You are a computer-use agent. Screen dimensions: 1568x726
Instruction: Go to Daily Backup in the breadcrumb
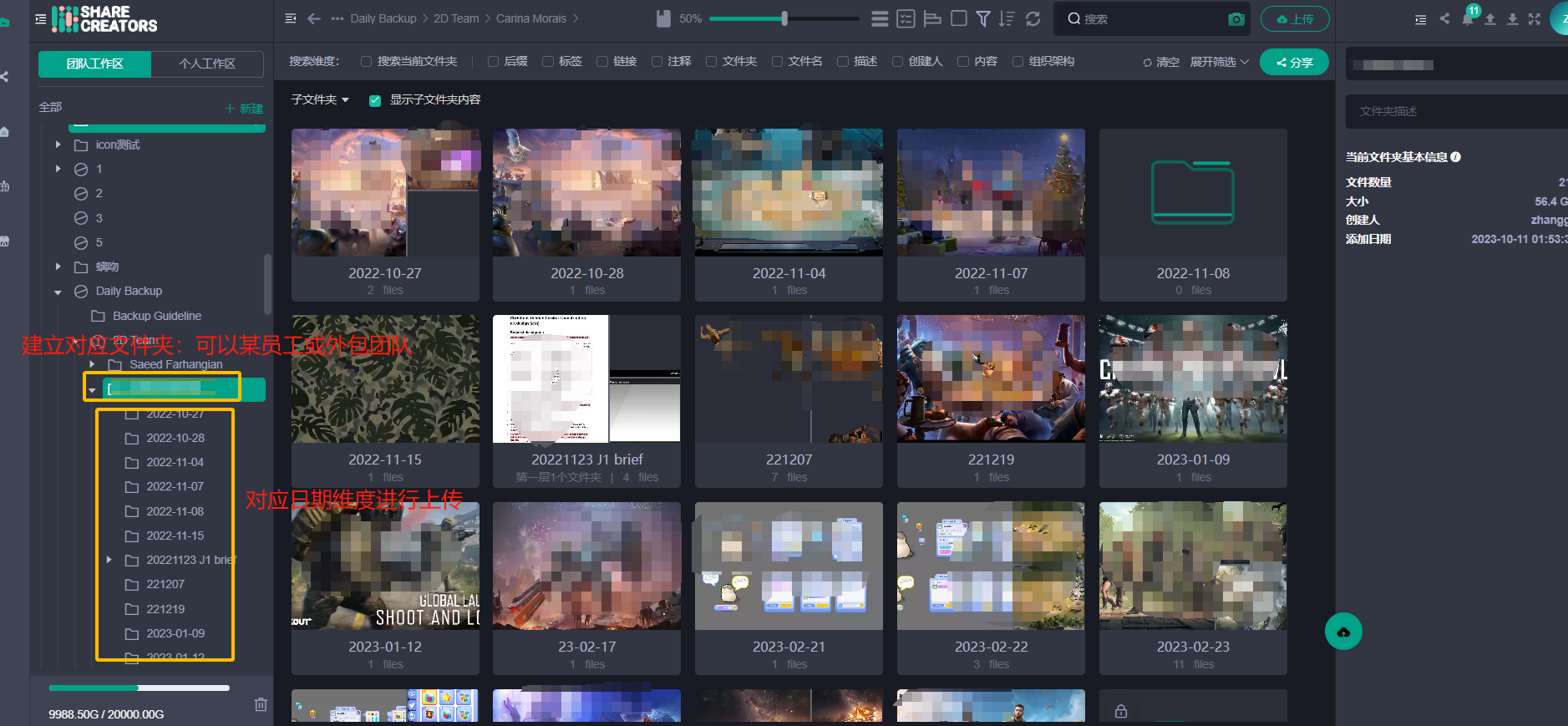[x=383, y=18]
